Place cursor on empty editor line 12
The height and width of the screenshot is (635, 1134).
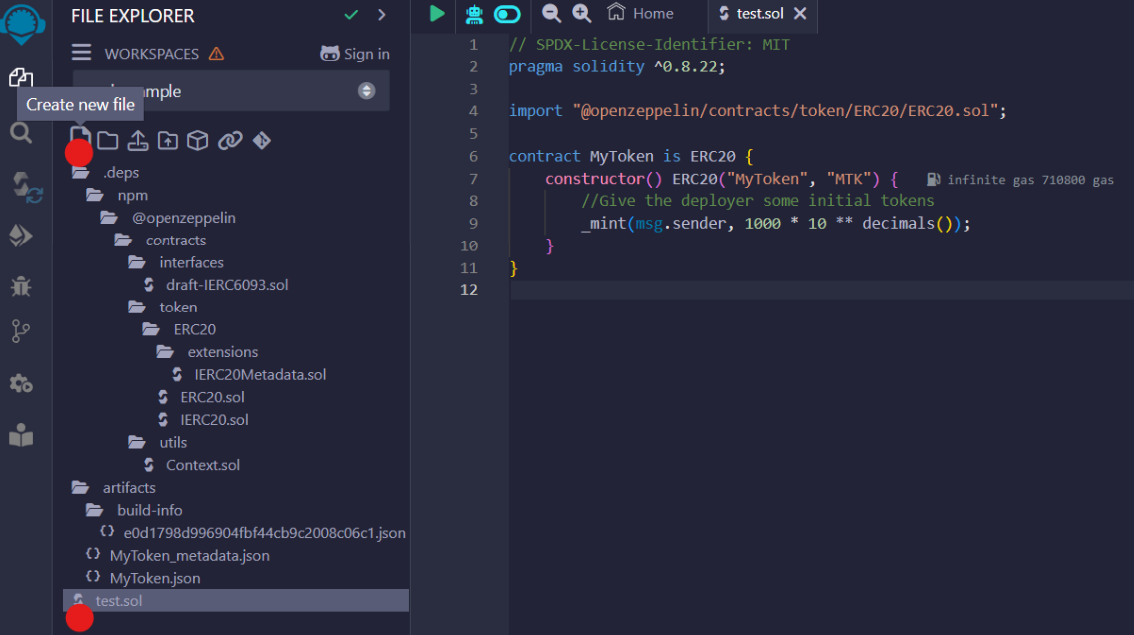821,289
